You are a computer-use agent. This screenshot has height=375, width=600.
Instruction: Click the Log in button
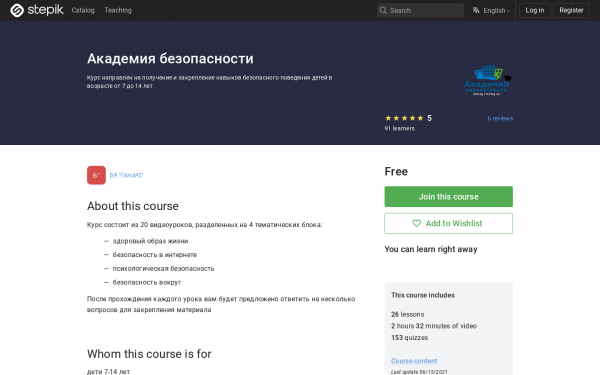(535, 10)
